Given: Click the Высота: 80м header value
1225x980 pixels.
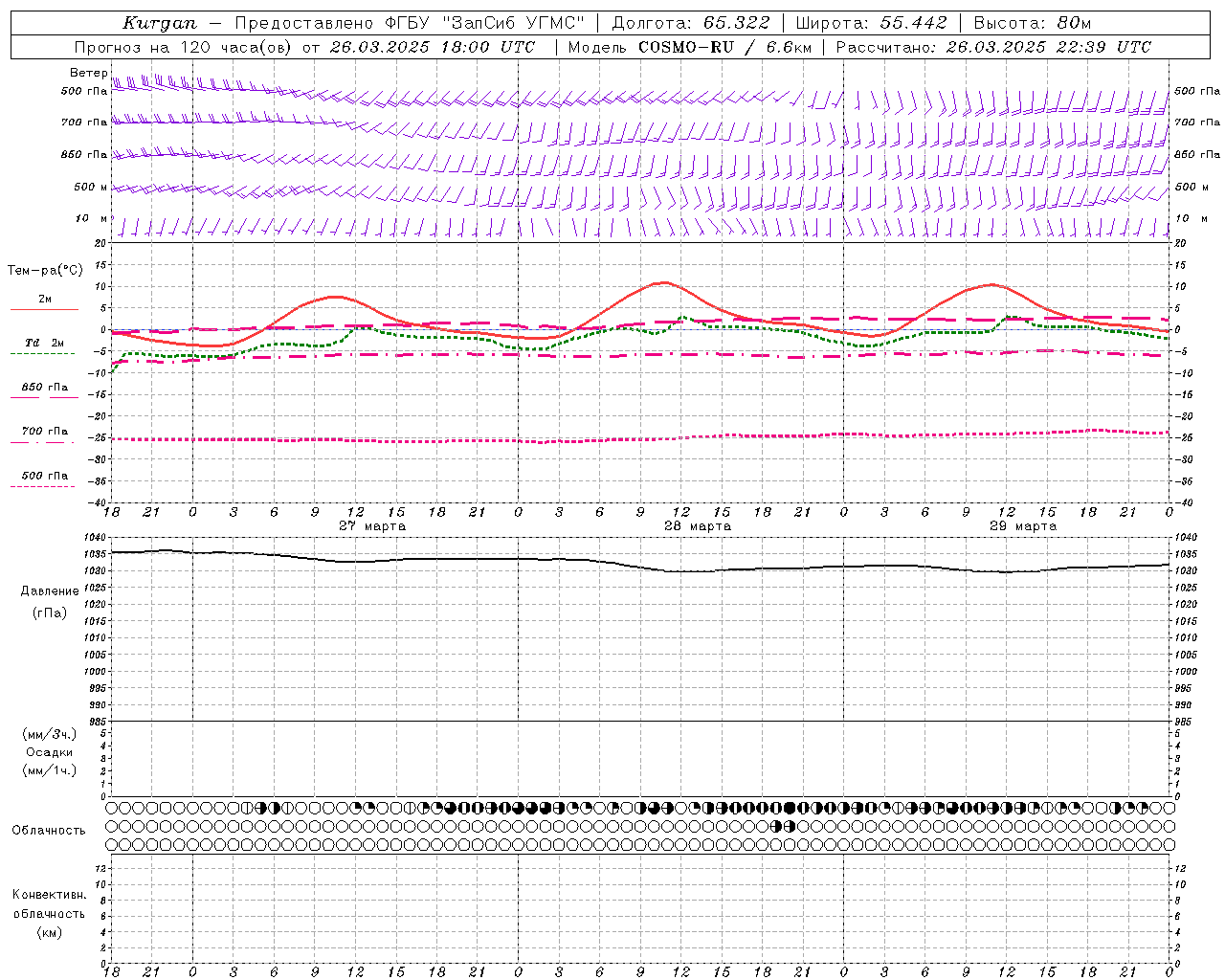Looking at the screenshot, I should 1032,23.
